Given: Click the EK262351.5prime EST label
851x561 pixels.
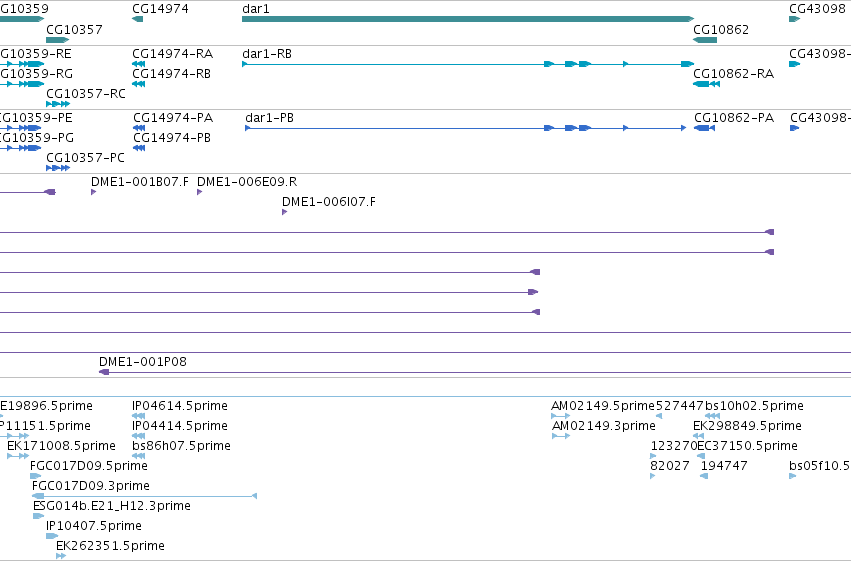Looking at the screenshot, I should [110, 546].
